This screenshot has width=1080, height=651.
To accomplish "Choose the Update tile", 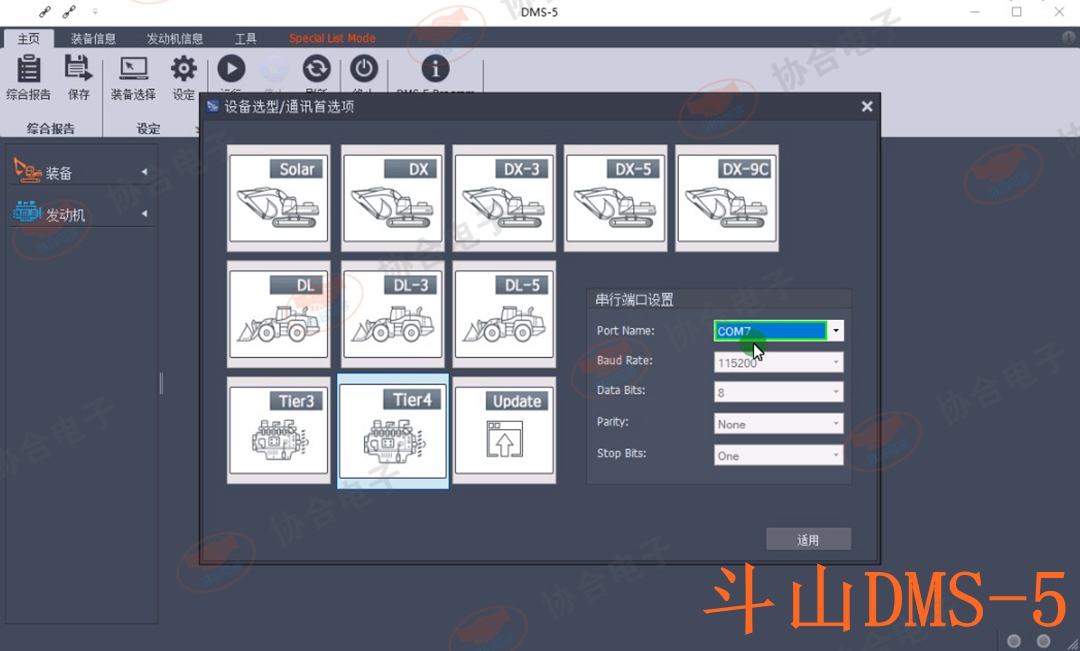I will click(504, 431).
